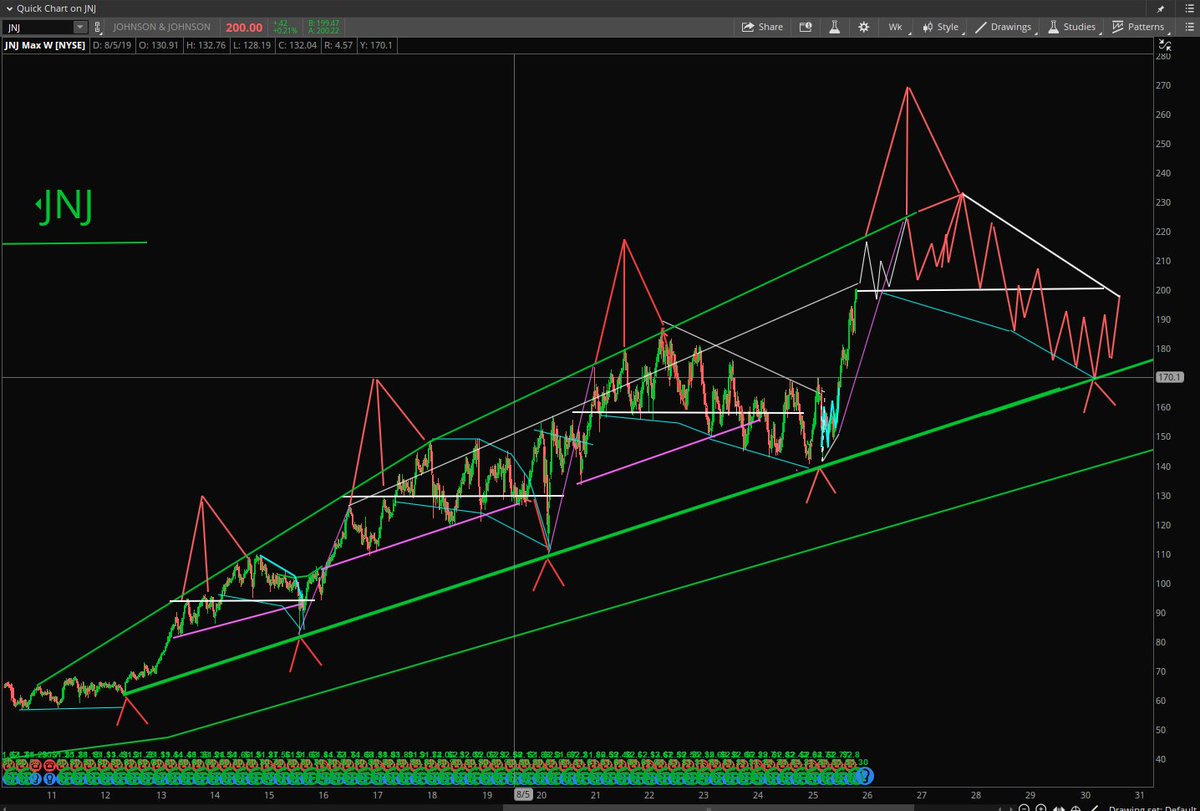Open the Studies menu
The height and width of the screenshot is (811, 1200).
pyautogui.click(x=1071, y=27)
